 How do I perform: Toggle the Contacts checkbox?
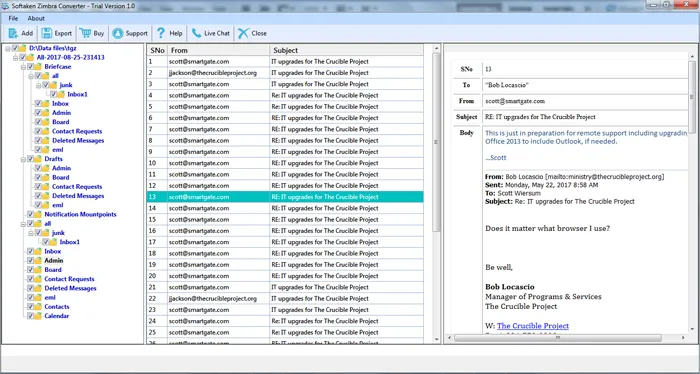click(x=31, y=307)
